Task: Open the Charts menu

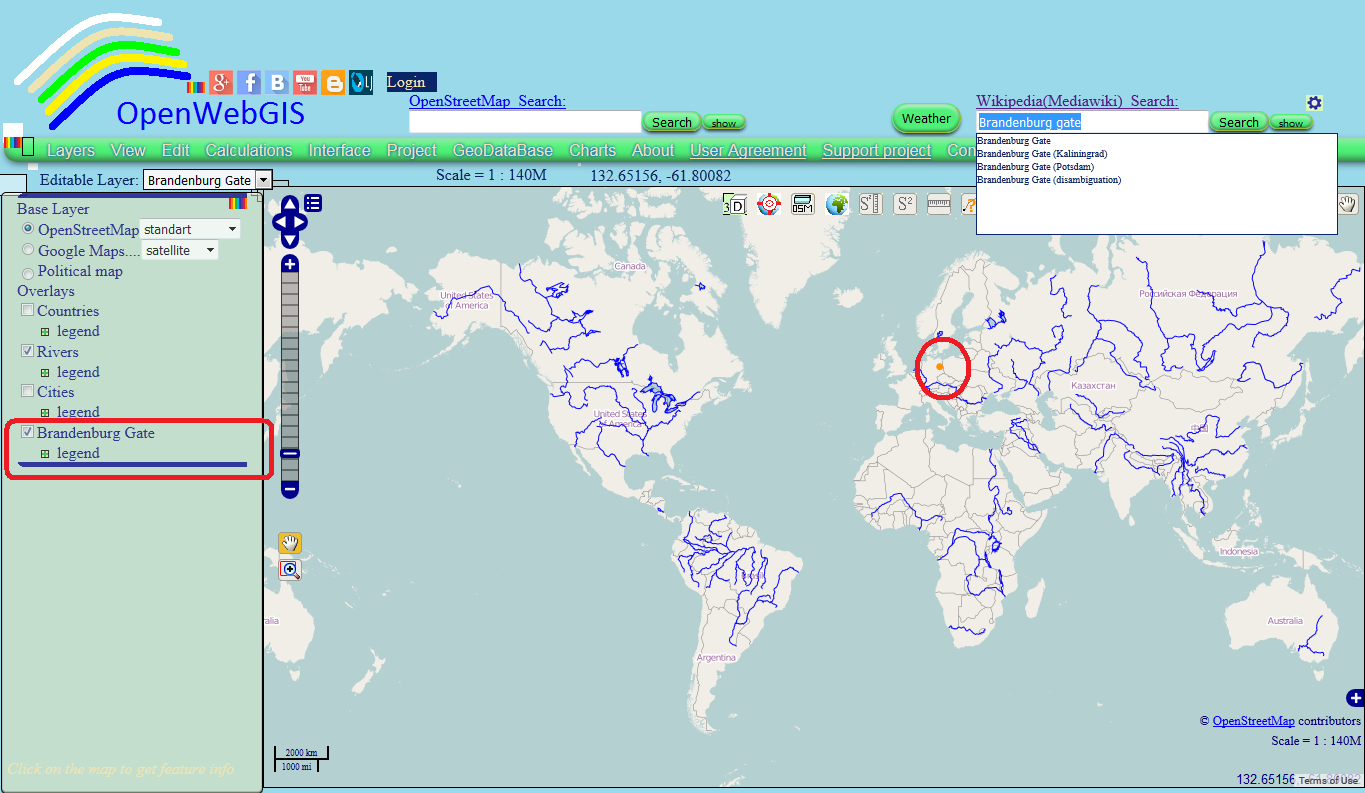Action: click(592, 150)
